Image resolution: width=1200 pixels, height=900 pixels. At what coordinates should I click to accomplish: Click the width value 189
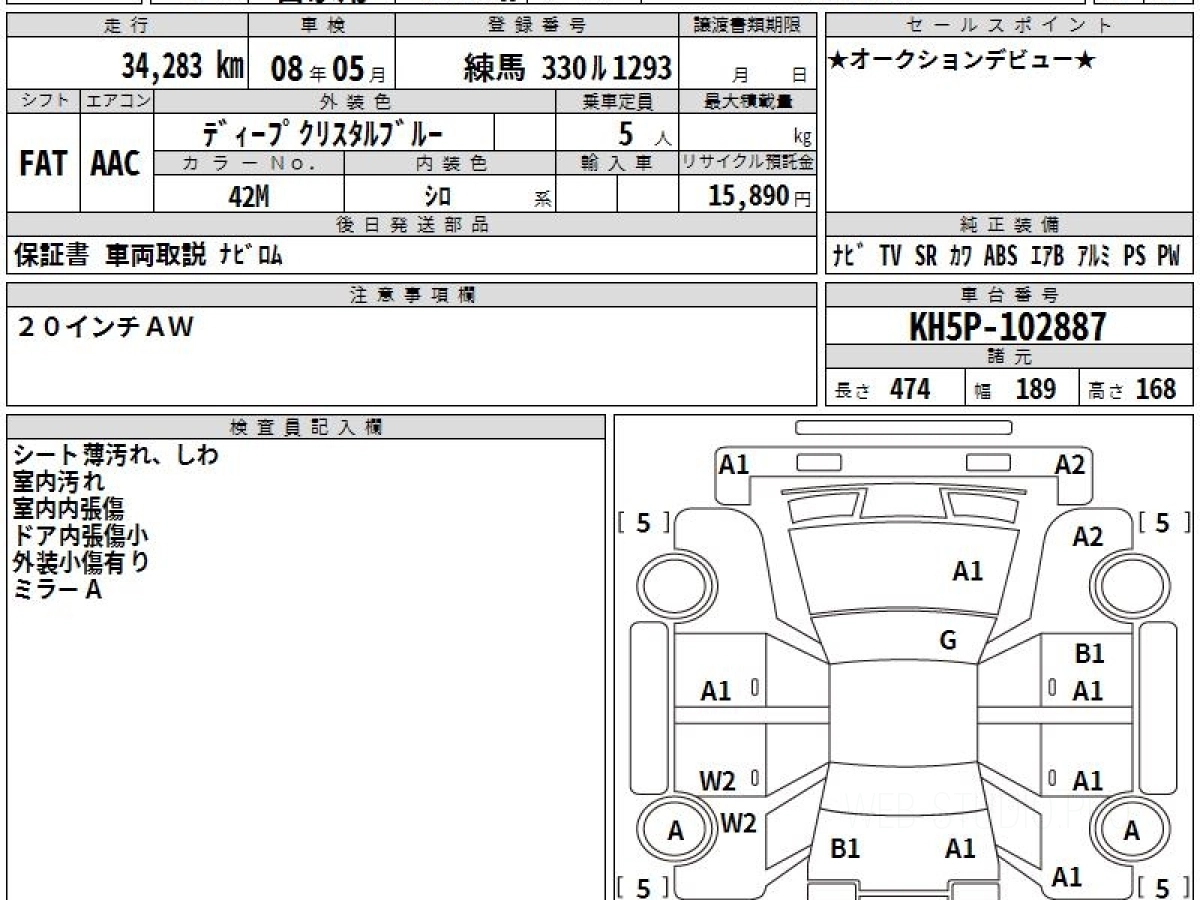(1035, 389)
